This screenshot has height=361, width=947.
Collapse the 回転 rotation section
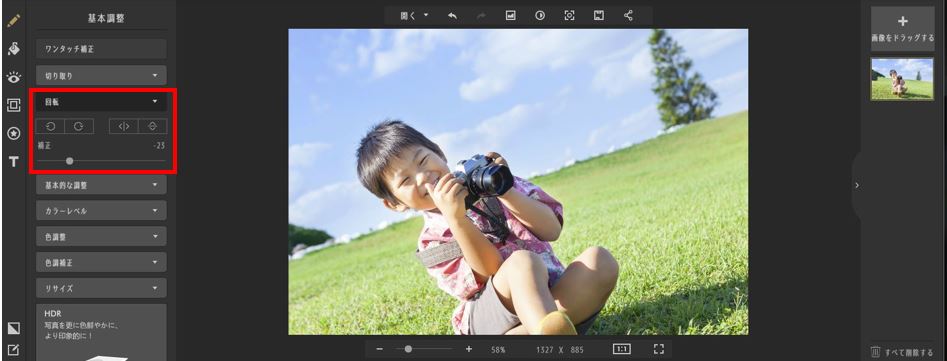click(101, 102)
